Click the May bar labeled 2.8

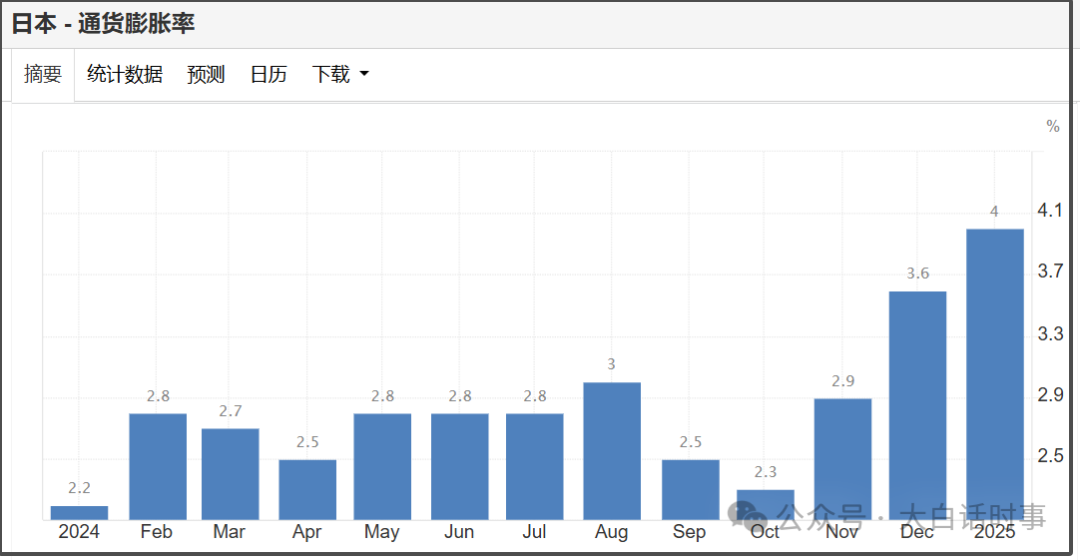pyautogui.click(x=382, y=467)
